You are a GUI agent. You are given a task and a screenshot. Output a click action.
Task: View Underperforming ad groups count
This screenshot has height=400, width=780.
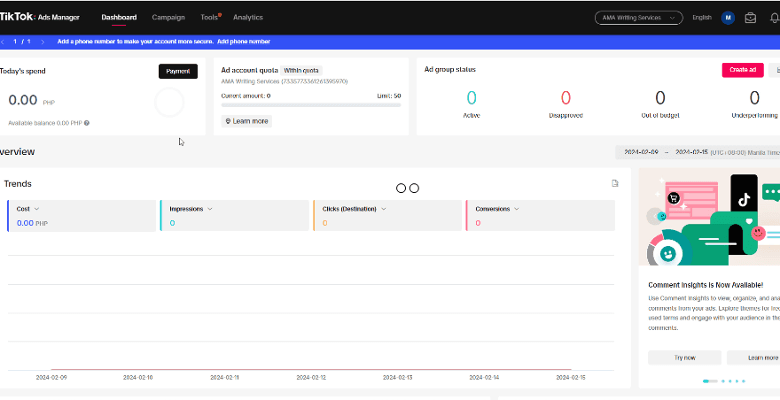[x=755, y=98]
